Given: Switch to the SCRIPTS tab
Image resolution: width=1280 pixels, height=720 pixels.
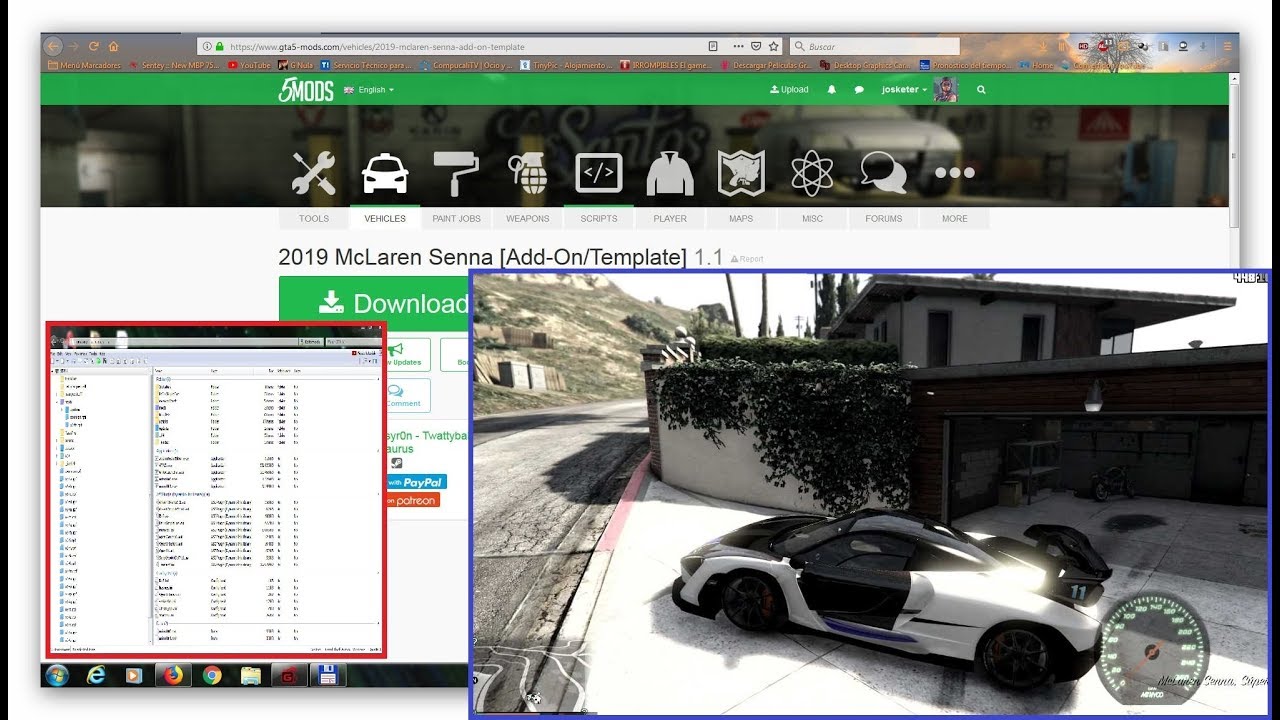Looking at the screenshot, I should [x=599, y=218].
